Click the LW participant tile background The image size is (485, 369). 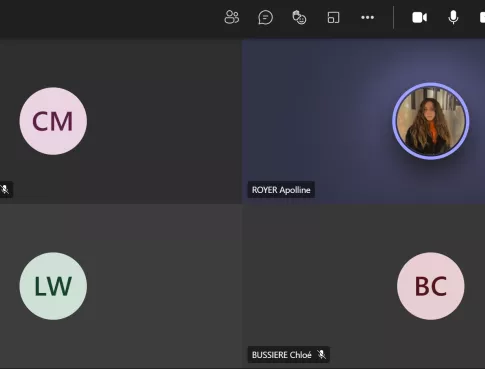(150, 287)
